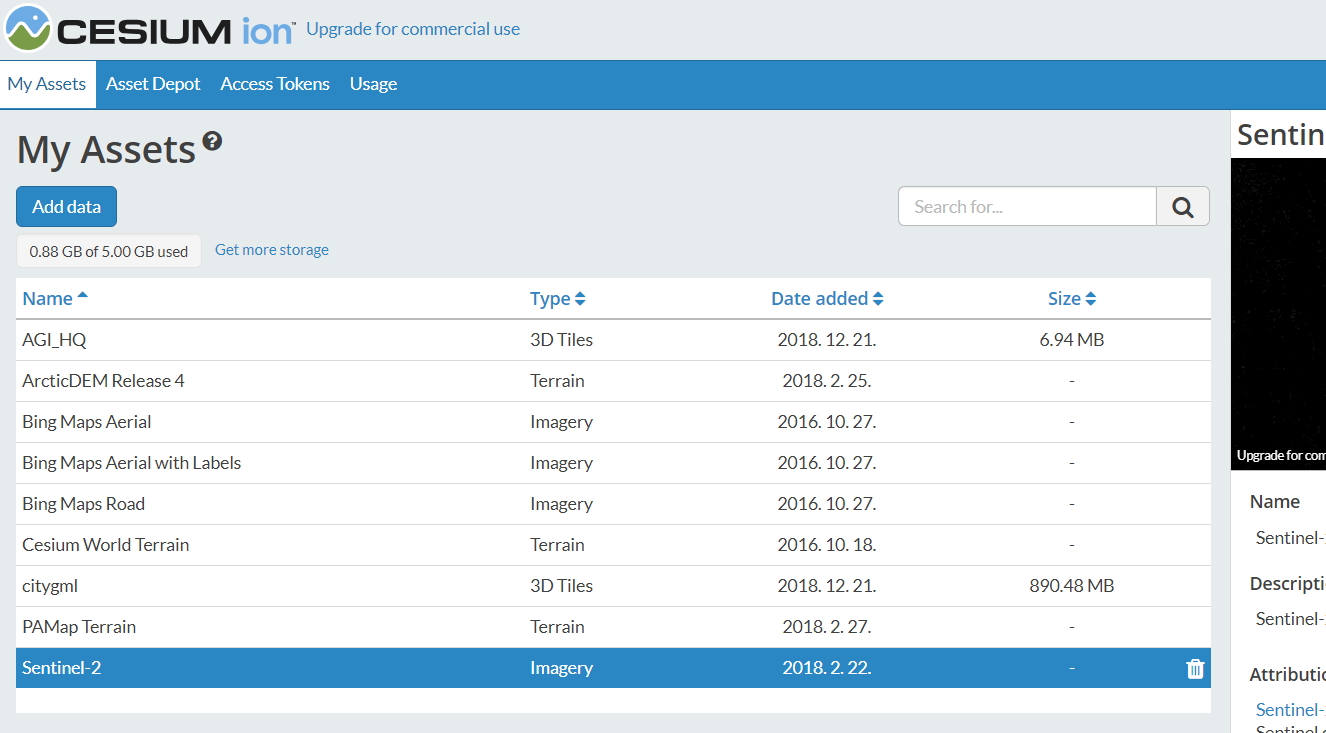Click the 6.94 MB size cell
This screenshot has width=1326, height=733.
pyautogui.click(x=1072, y=340)
